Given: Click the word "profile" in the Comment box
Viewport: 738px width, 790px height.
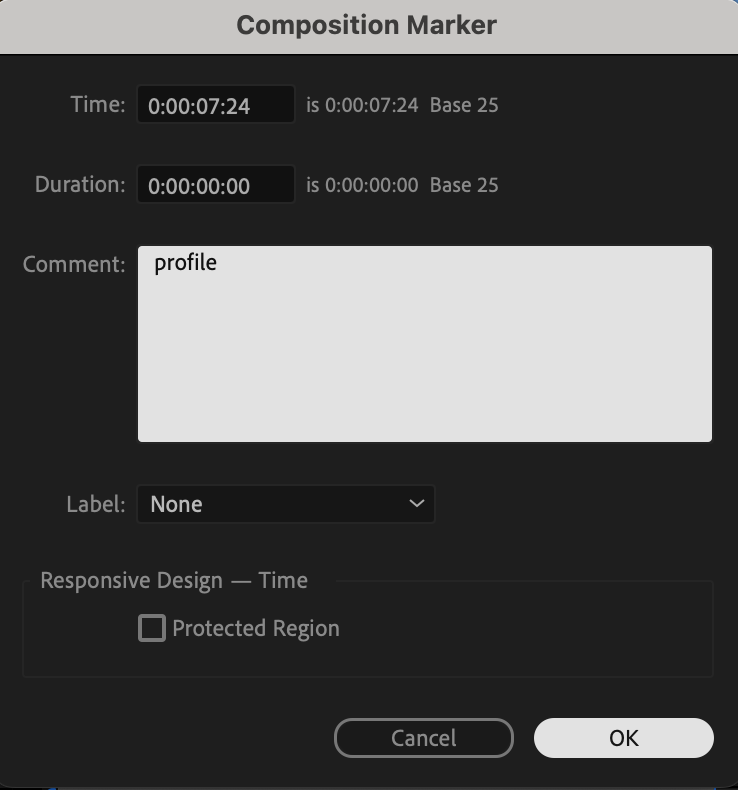Looking at the screenshot, I should [185, 263].
